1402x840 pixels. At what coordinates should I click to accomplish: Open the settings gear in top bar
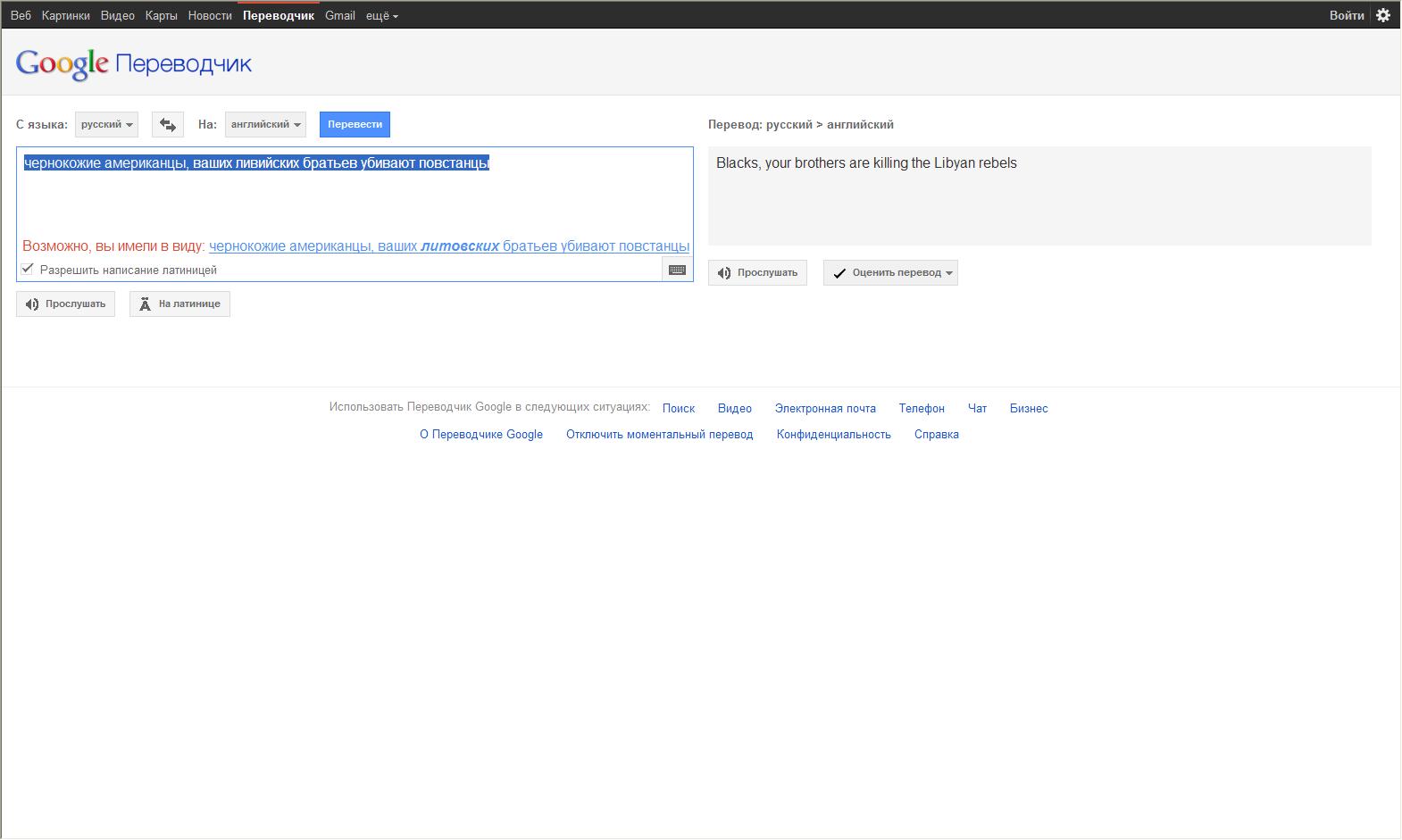coord(1383,15)
